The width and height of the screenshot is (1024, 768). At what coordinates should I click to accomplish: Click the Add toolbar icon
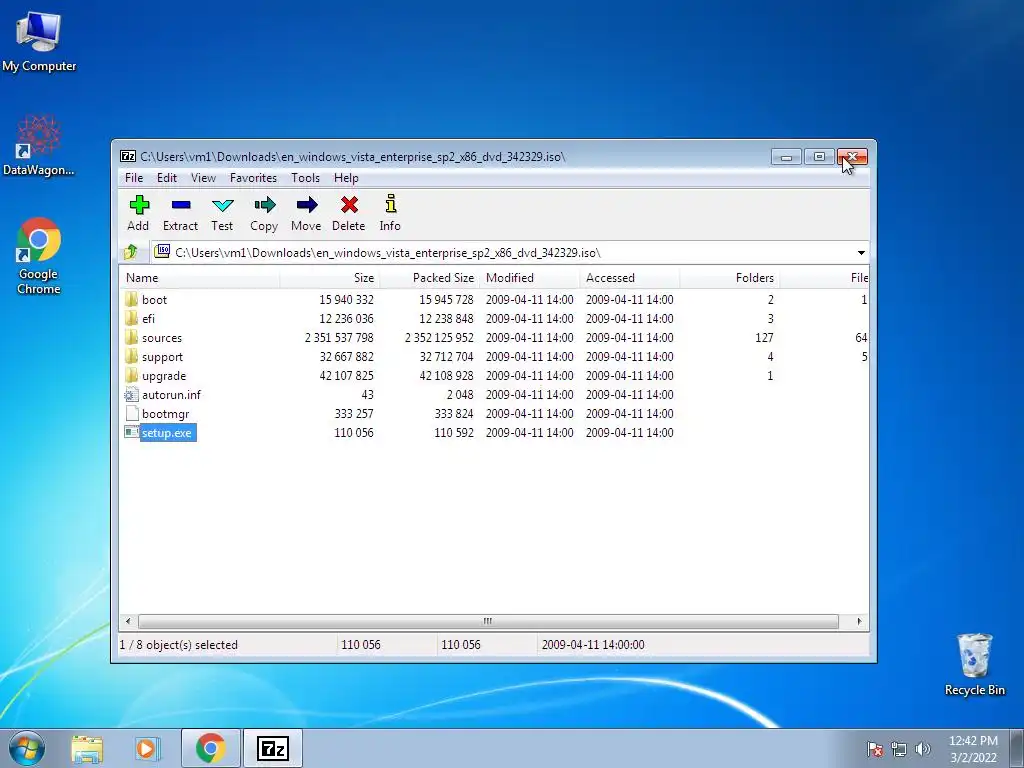point(138,205)
